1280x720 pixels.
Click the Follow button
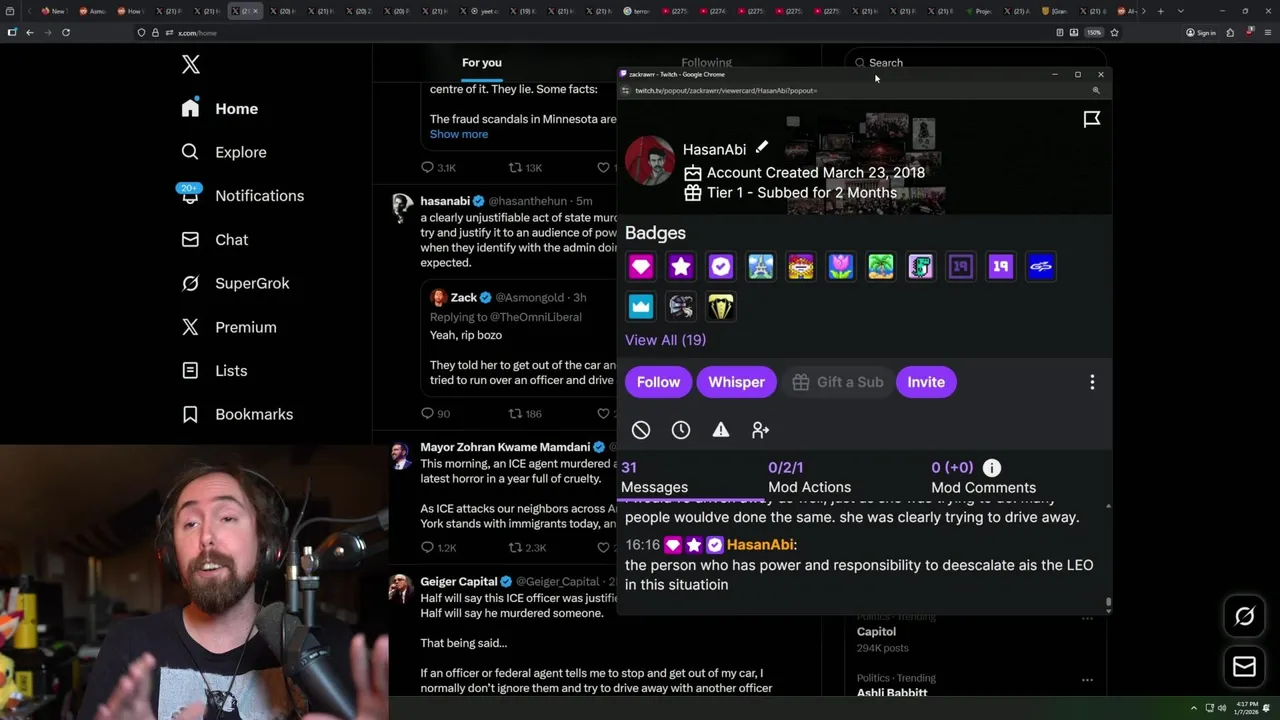coord(658,382)
